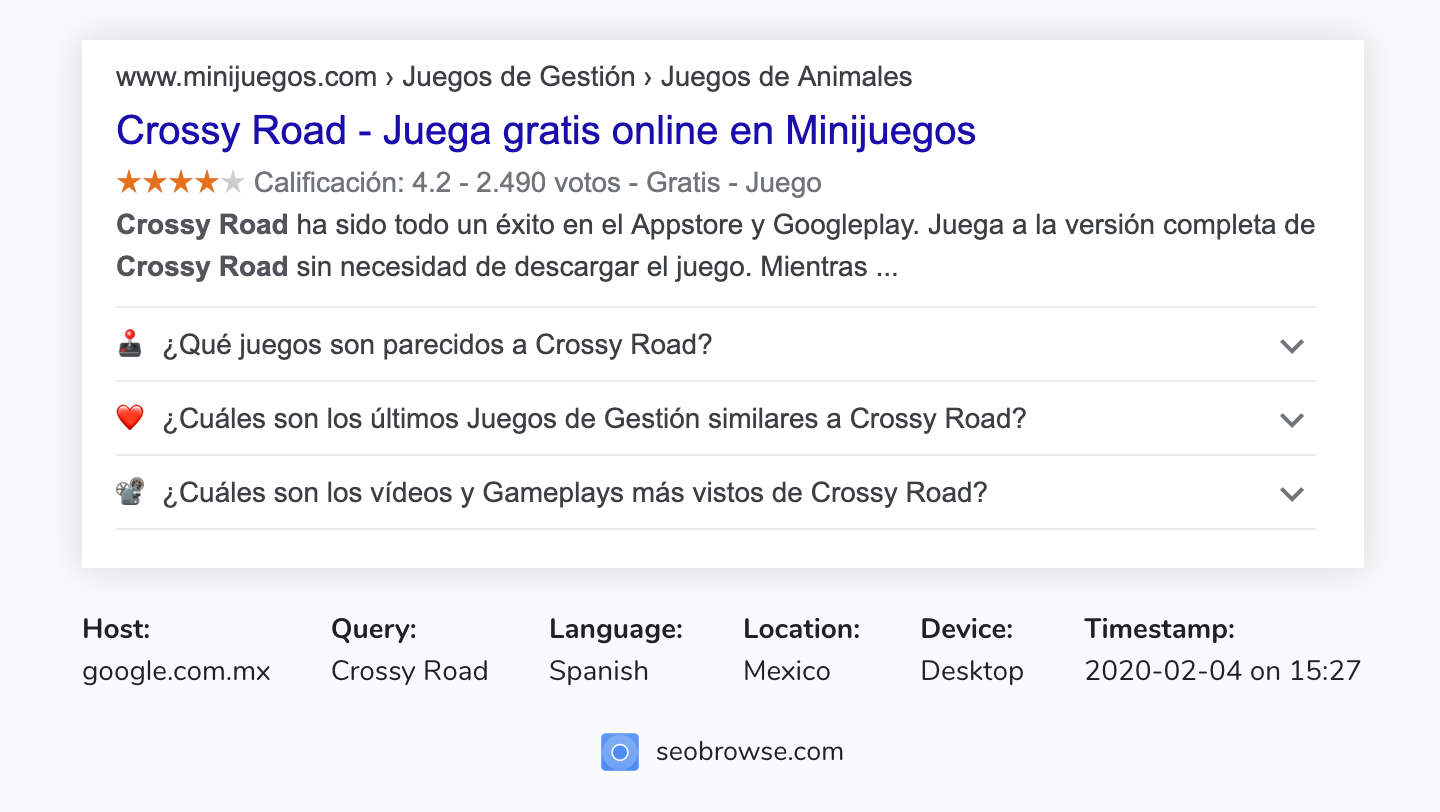The image size is (1440, 812).
Task: Click the joystick icon next to the first question
Action: click(131, 344)
